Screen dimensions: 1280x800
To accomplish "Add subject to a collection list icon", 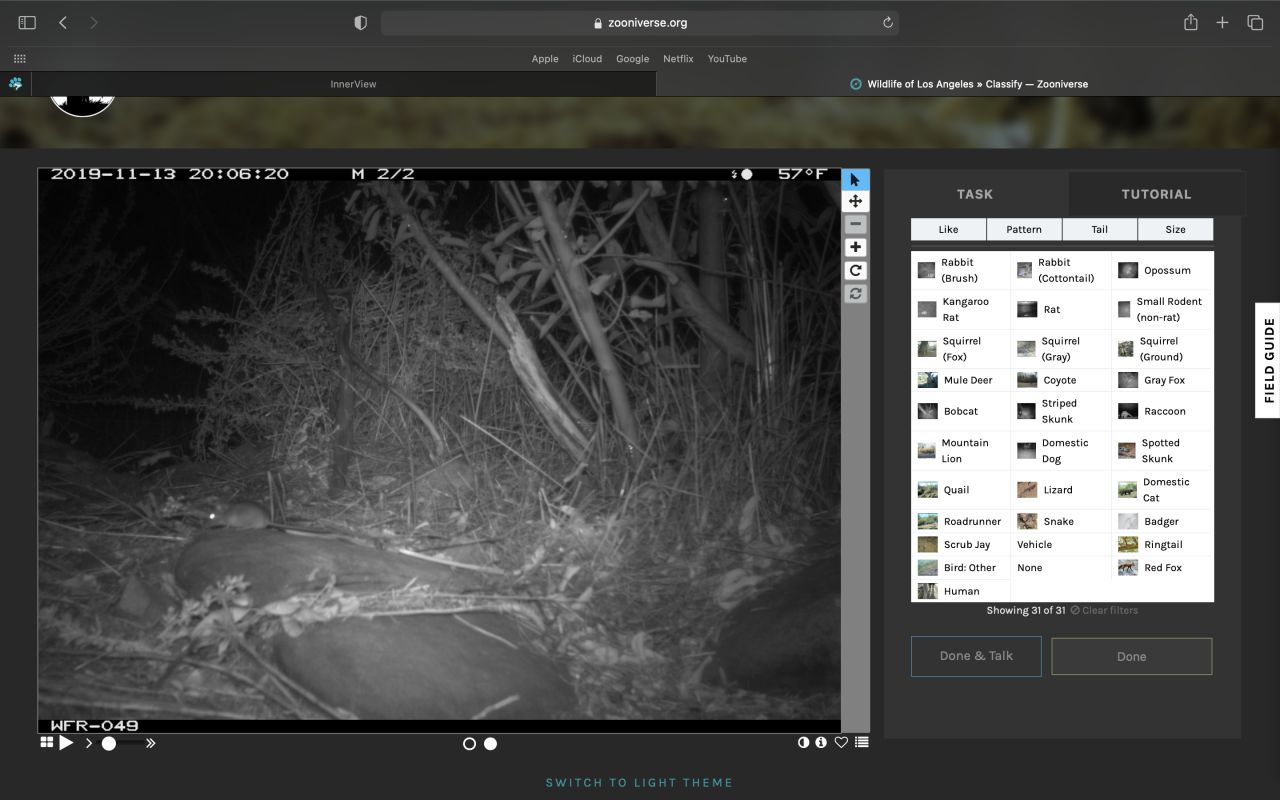I will coord(862,743).
